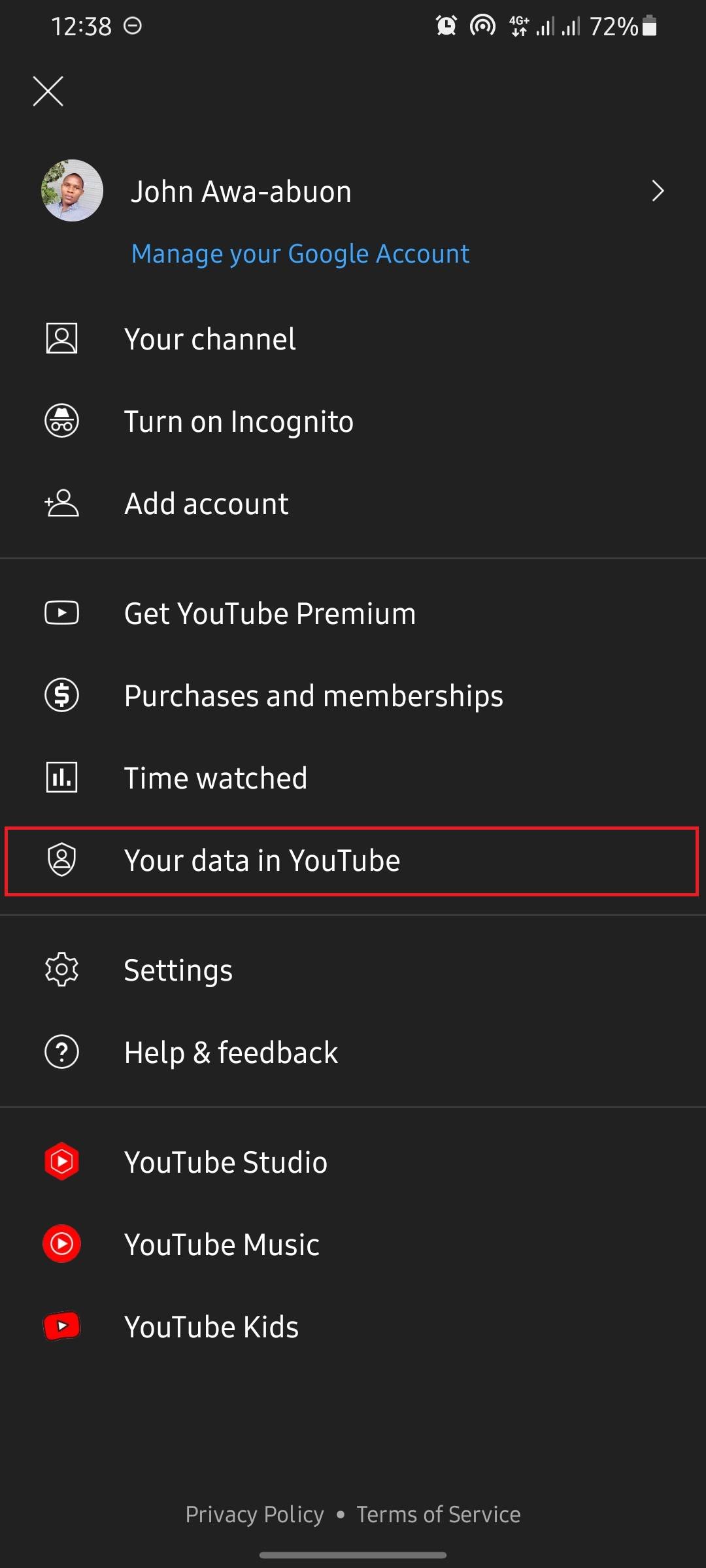Tap the Purchases and memberships dollar icon
Viewport: 706px width, 1568px height.
pyautogui.click(x=62, y=694)
